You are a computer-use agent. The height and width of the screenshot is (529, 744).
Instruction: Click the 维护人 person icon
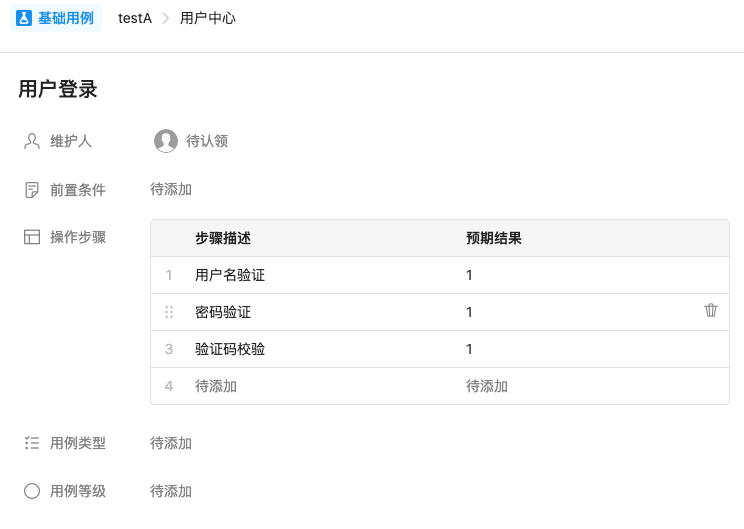(32, 141)
